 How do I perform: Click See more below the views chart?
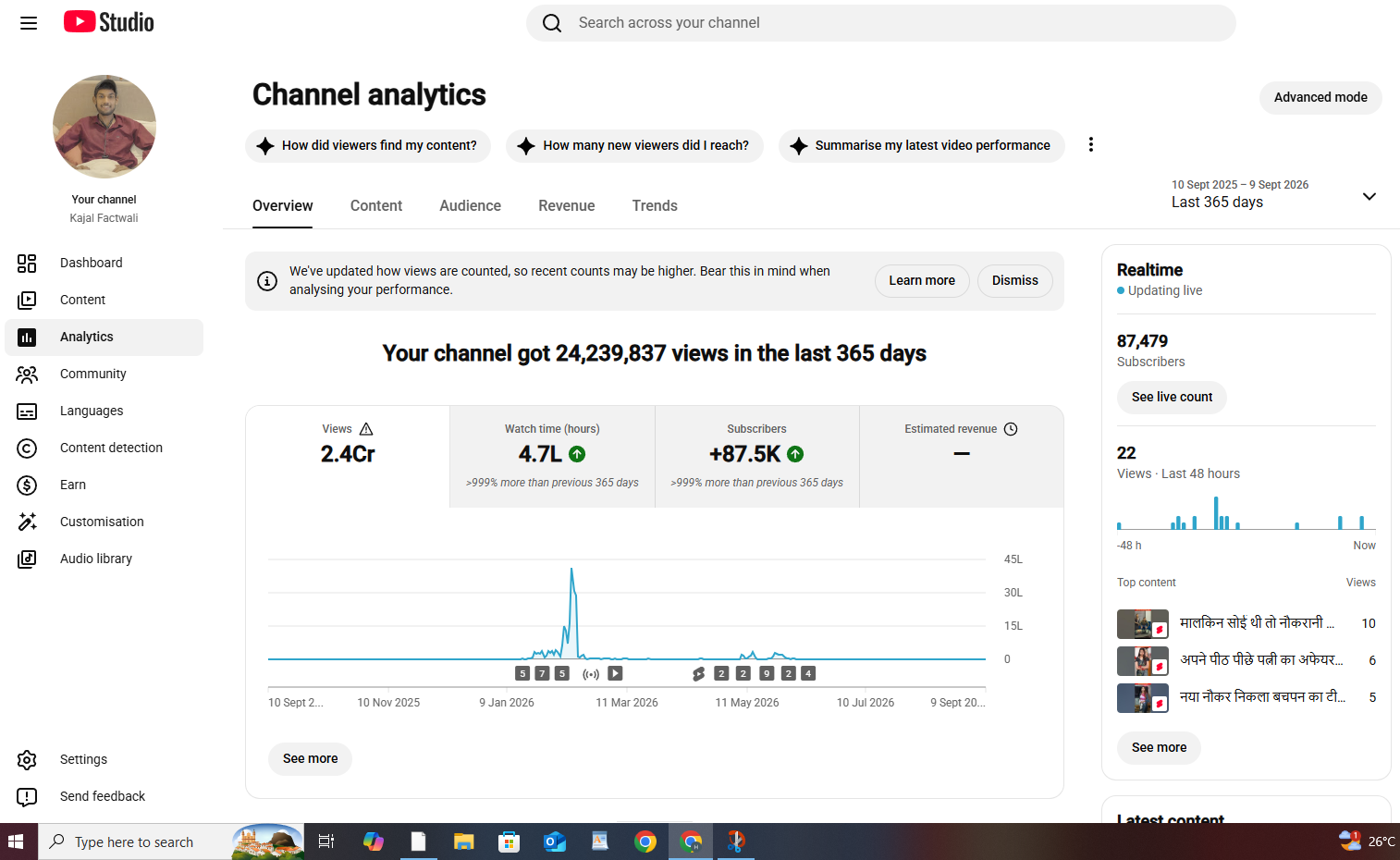pyautogui.click(x=311, y=758)
